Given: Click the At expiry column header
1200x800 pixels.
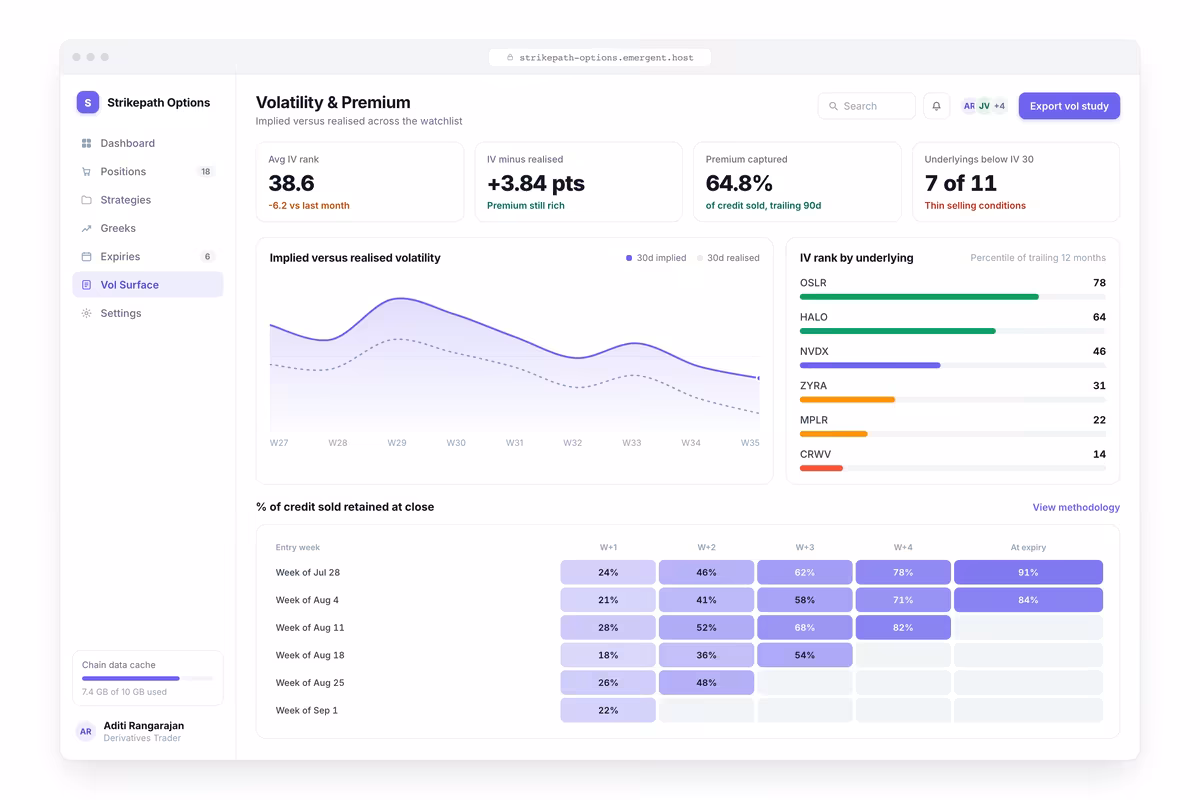Looking at the screenshot, I should (1028, 547).
